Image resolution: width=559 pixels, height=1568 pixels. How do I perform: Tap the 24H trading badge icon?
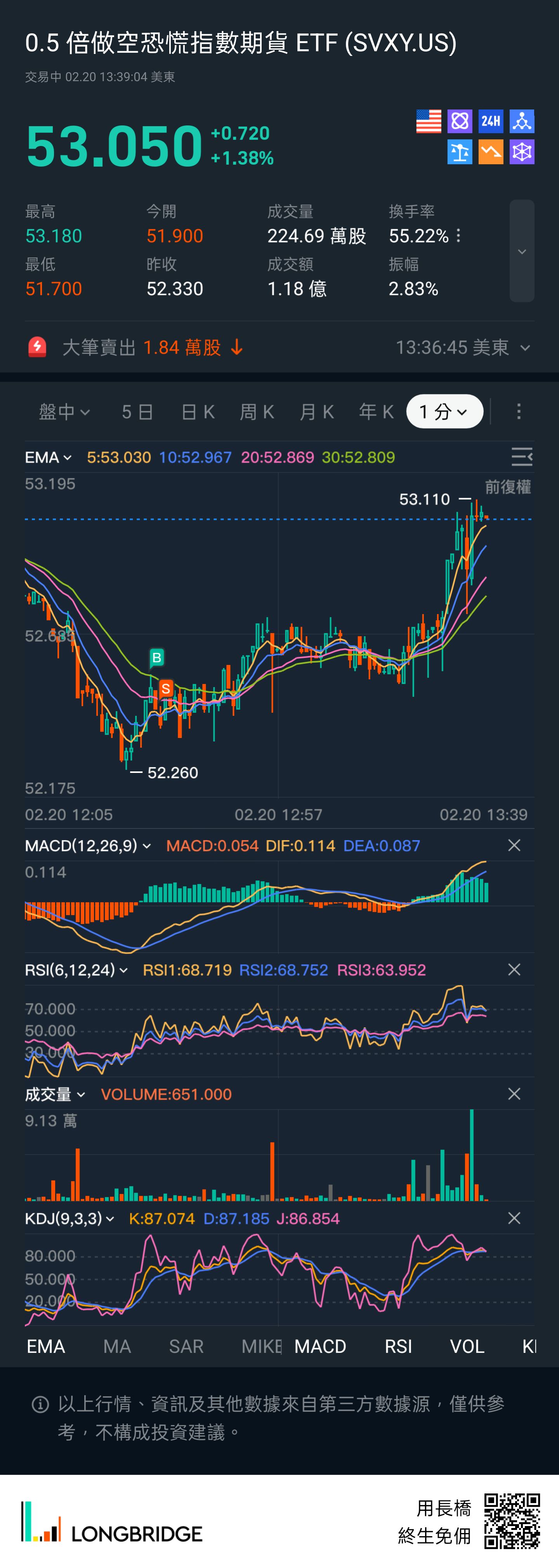coord(491,121)
